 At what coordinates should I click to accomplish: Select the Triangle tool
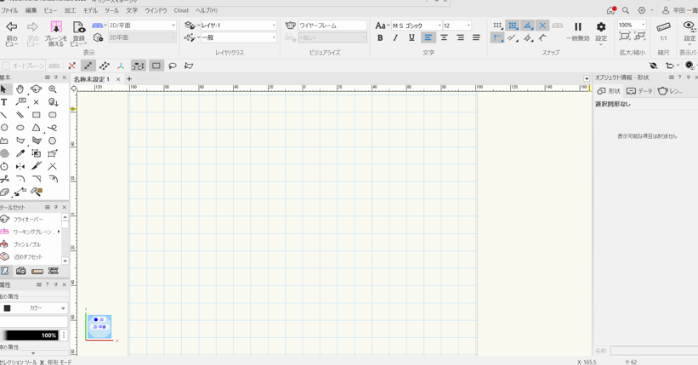[36, 128]
